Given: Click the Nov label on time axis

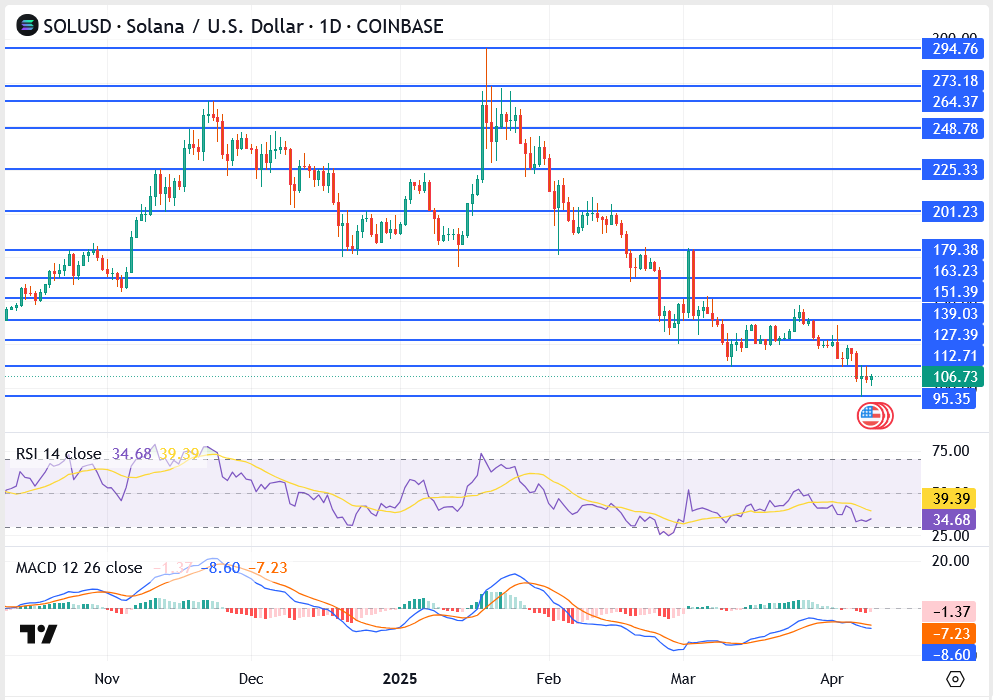Looking at the screenshot, I should (x=107, y=678).
